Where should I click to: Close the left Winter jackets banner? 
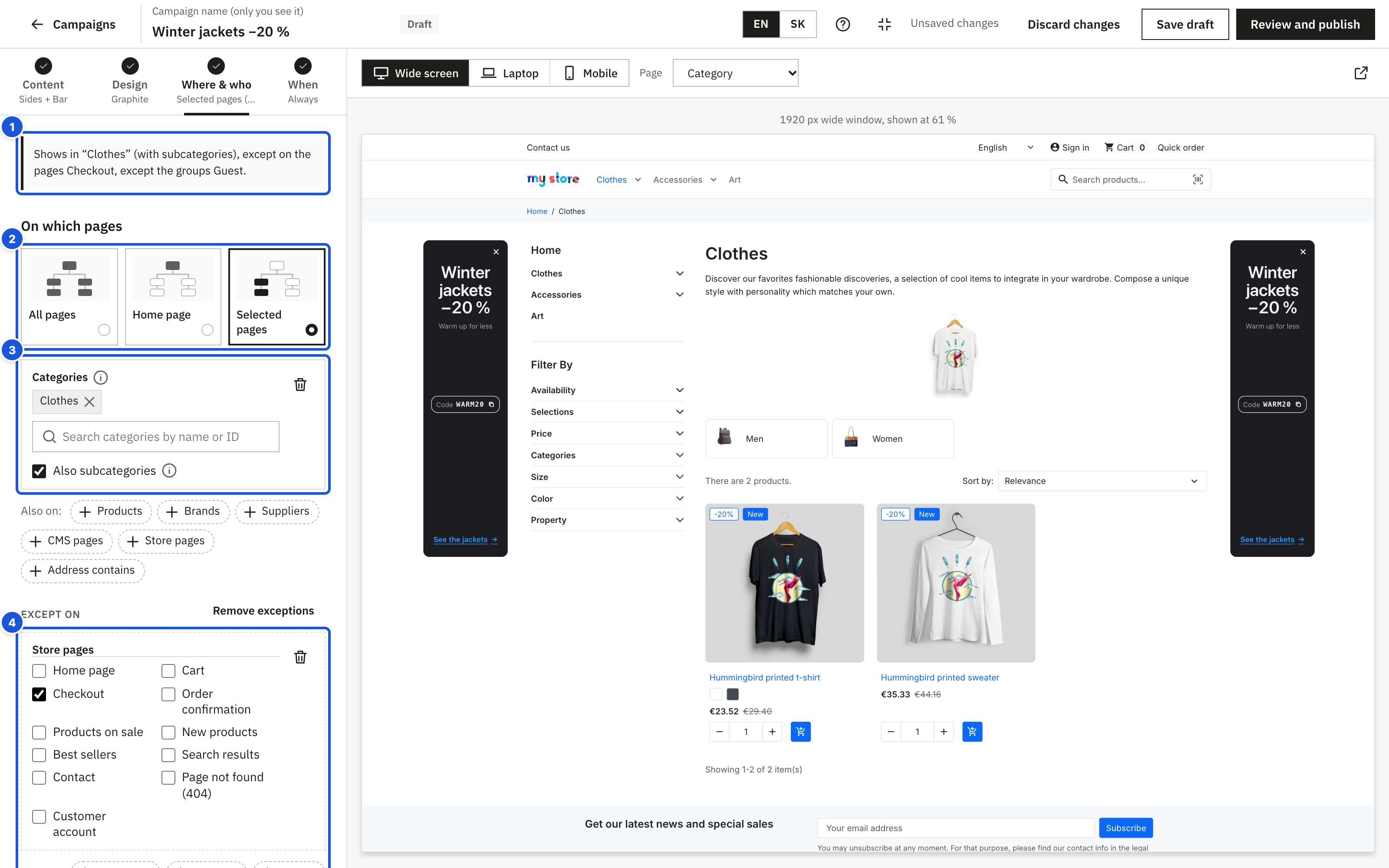pyautogui.click(x=497, y=251)
